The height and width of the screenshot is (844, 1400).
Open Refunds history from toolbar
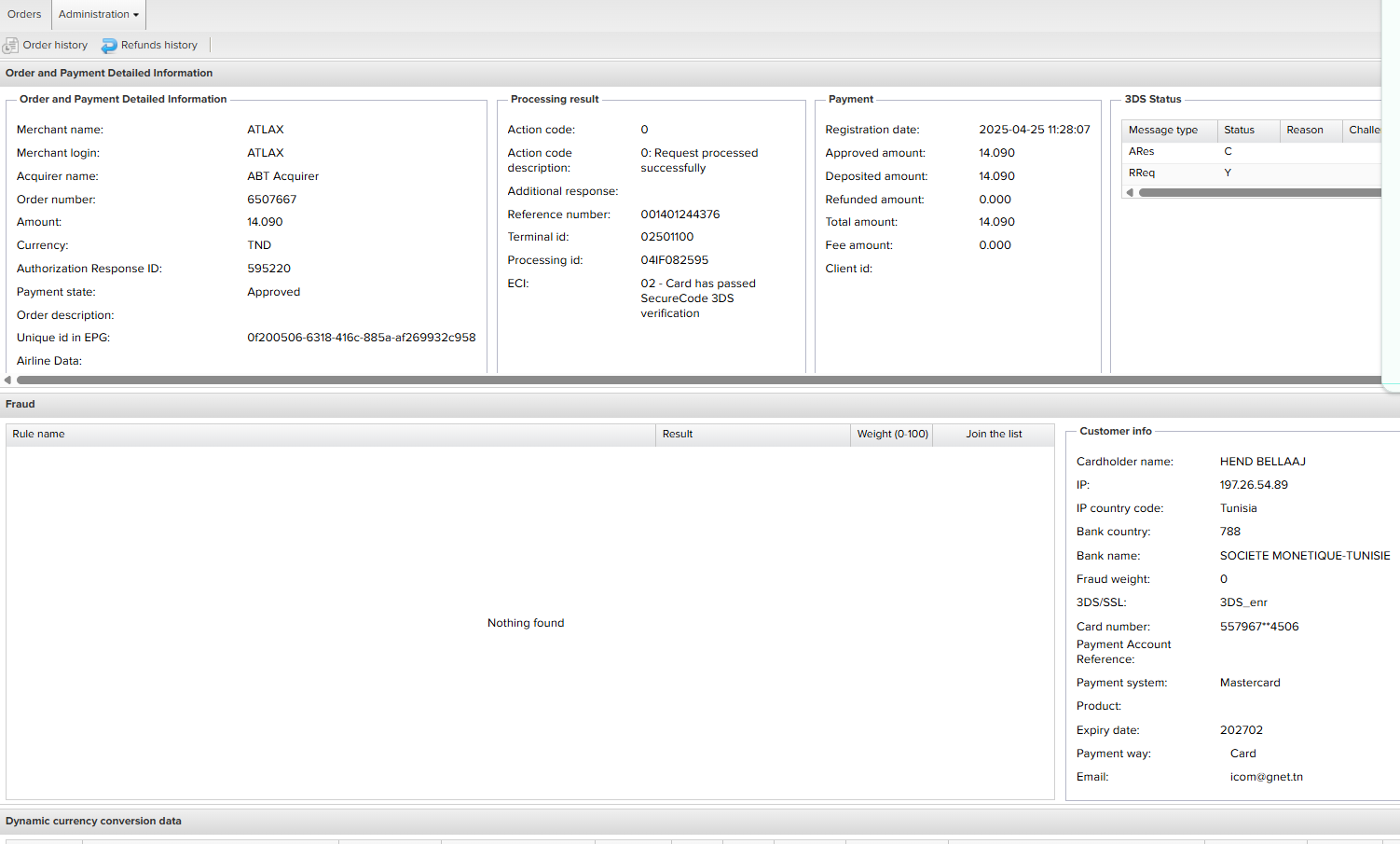158,45
